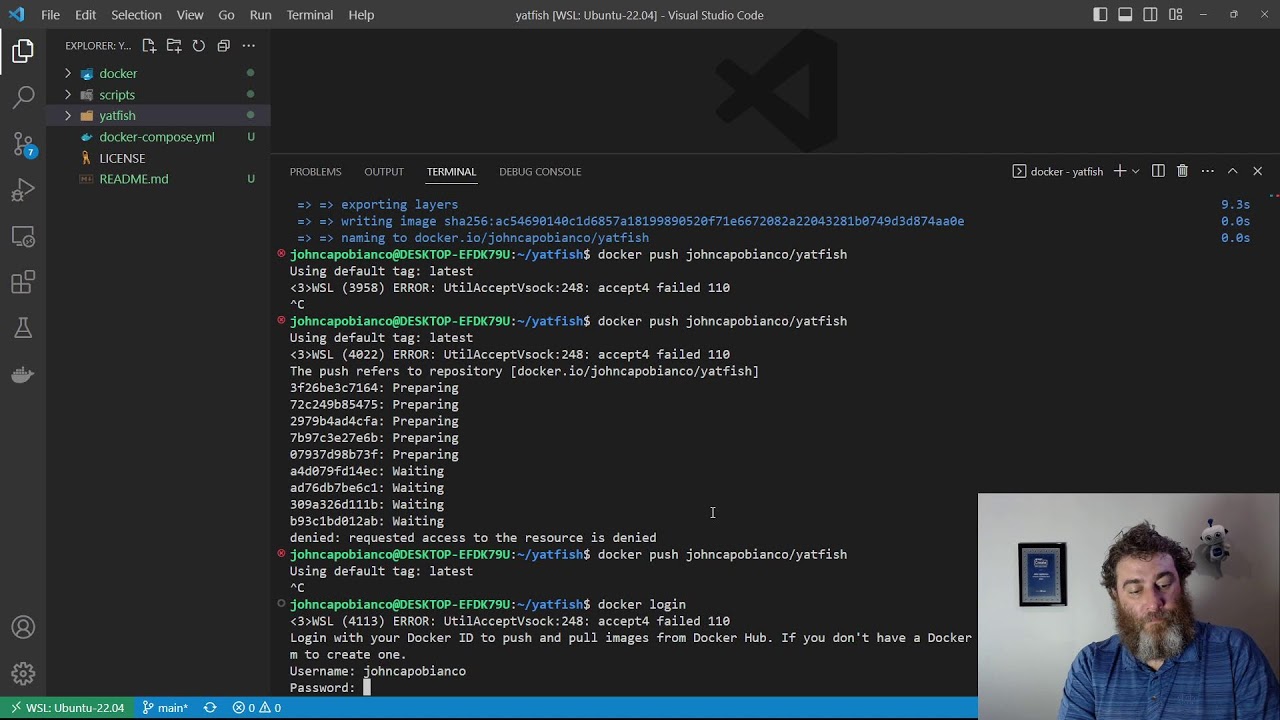Toggle the primary side bar
Screen dimensions: 1280x720
[1100, 15]
